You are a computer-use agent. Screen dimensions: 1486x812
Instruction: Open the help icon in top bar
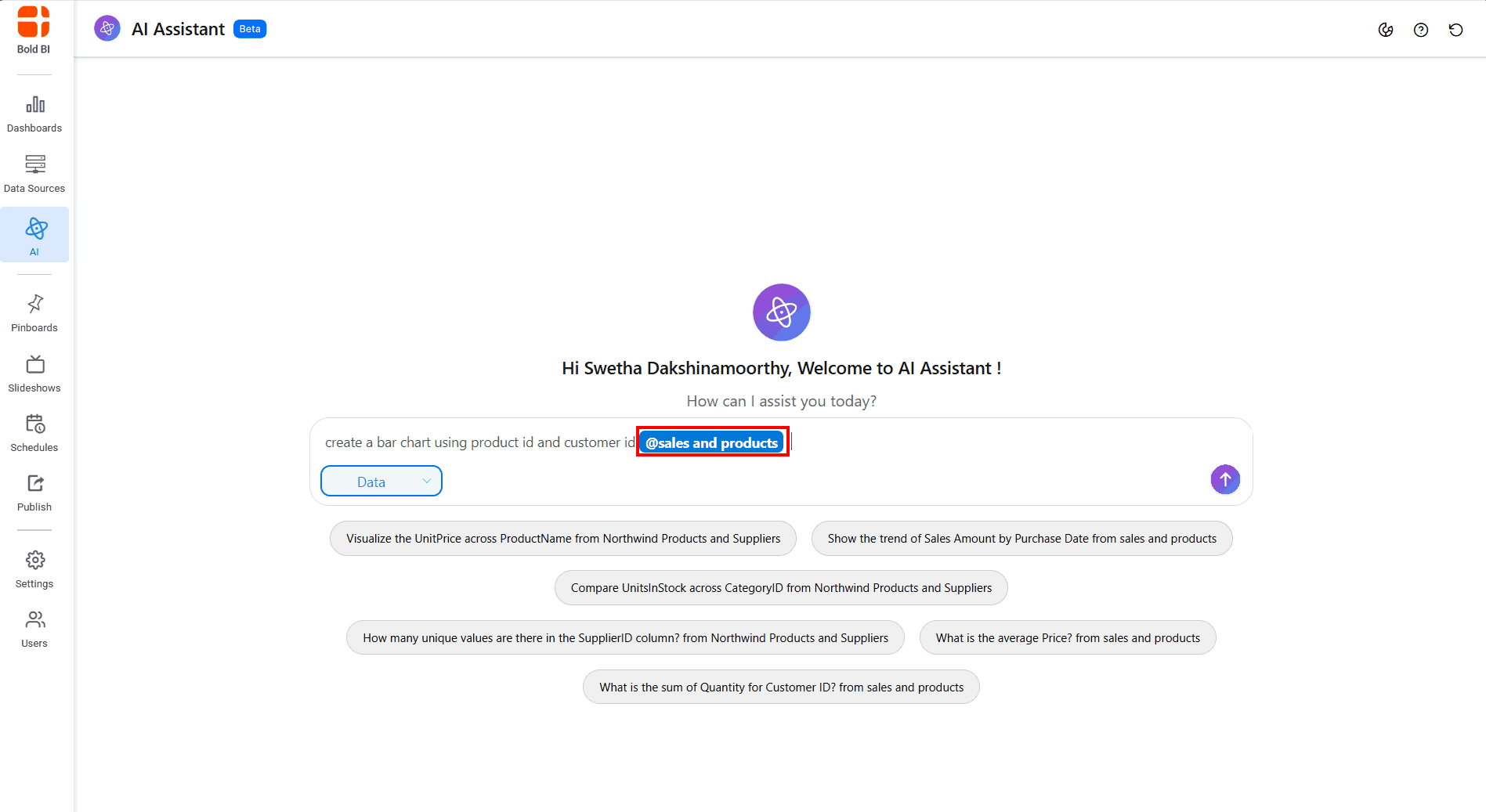tap(1421, 30)
